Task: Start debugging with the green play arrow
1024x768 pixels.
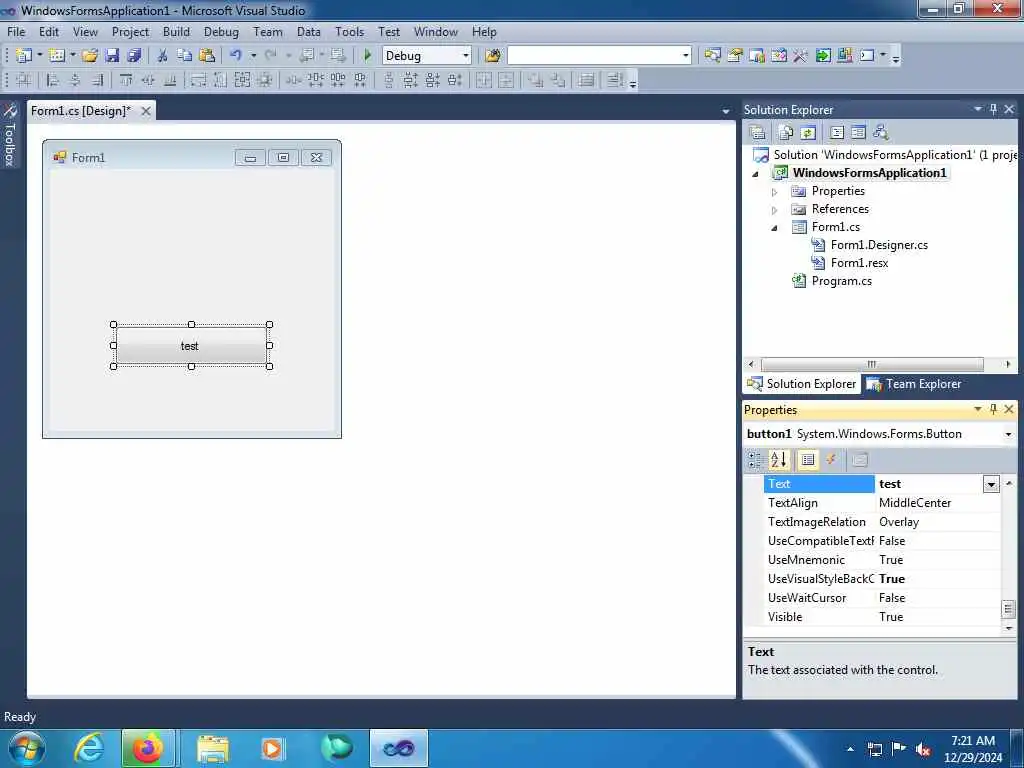Action: [x=368, y=56]
